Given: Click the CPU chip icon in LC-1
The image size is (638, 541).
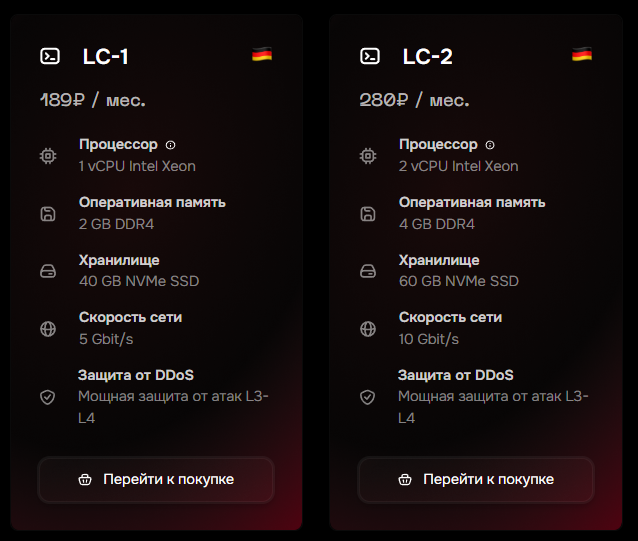Looking at the screenshot, I should click(48, 156).
